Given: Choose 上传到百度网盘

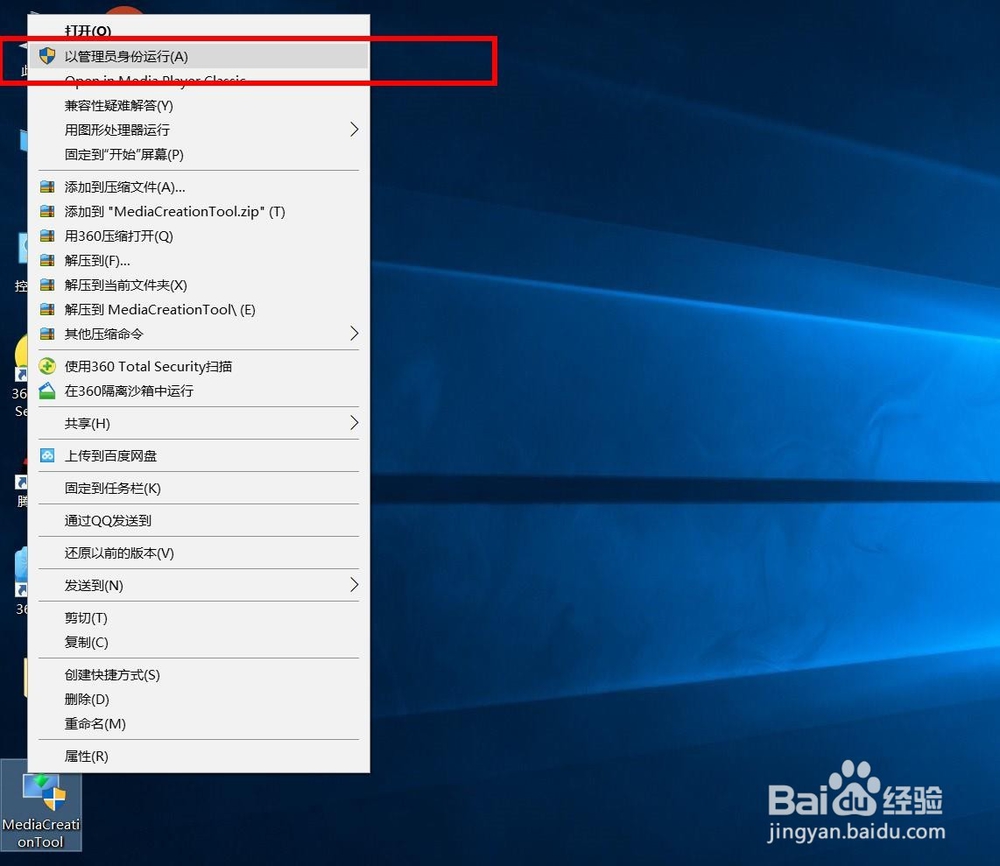Looking at the screenshot, I should point(198,455).
